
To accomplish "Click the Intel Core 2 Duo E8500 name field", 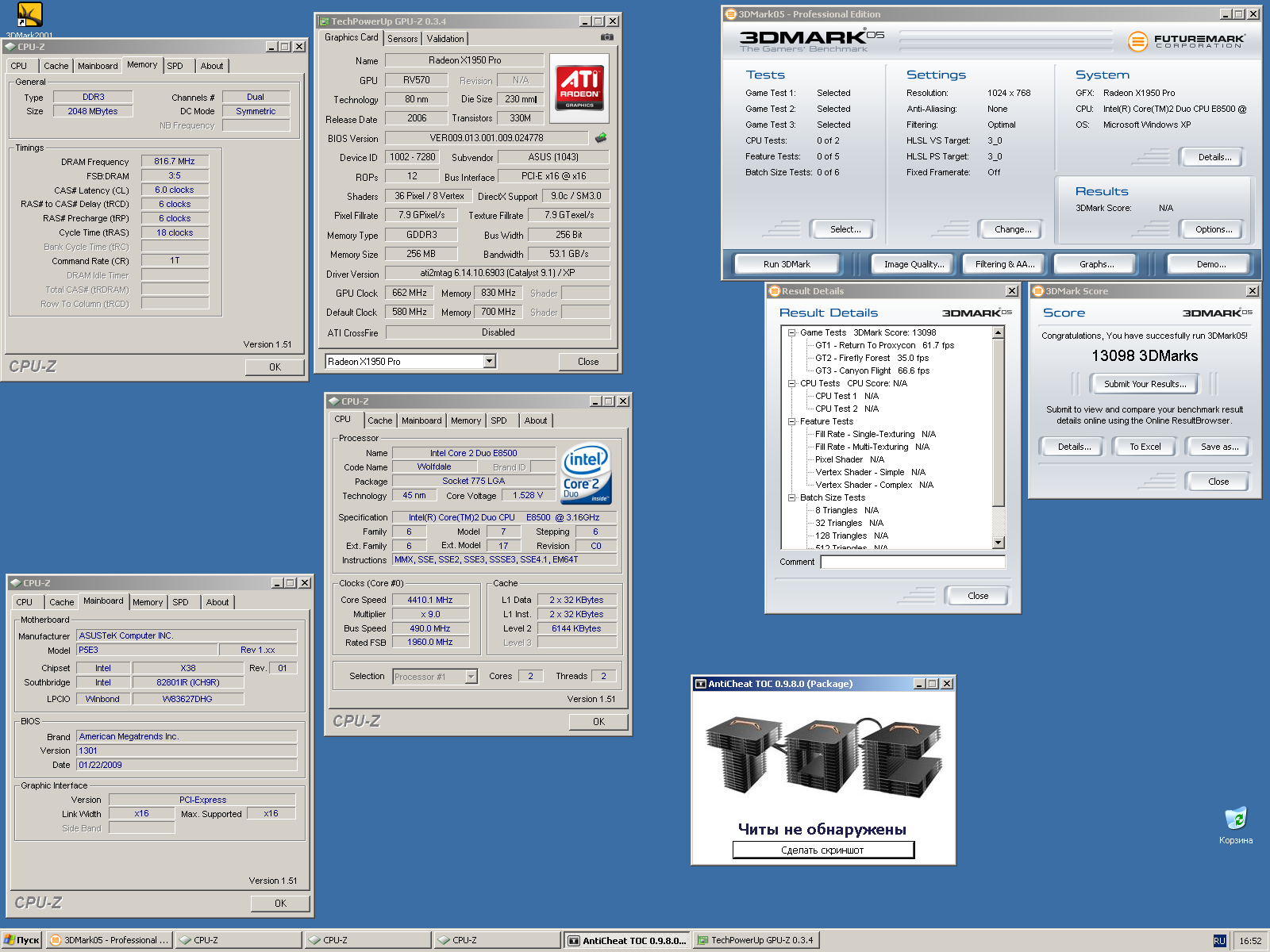I will click(474, 453).
